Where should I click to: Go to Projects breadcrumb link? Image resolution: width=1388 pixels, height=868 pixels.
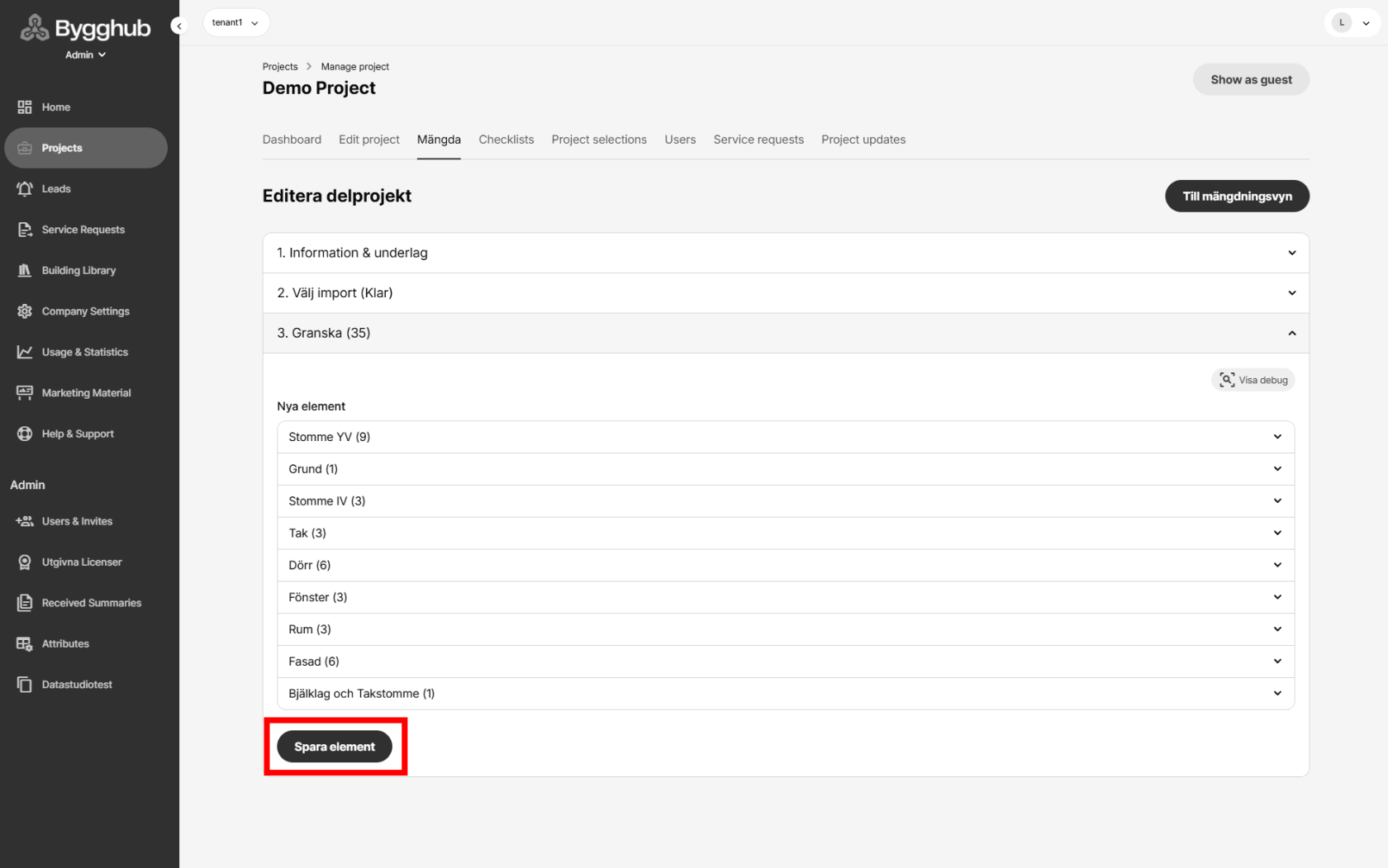tap(280, 67)
